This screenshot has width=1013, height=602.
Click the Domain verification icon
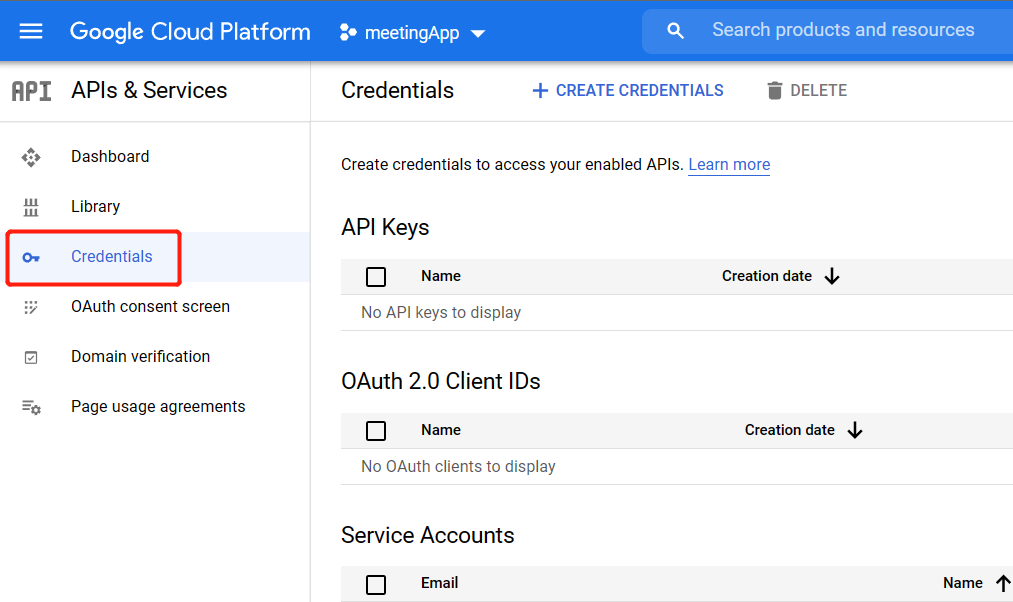click(31, 357)
